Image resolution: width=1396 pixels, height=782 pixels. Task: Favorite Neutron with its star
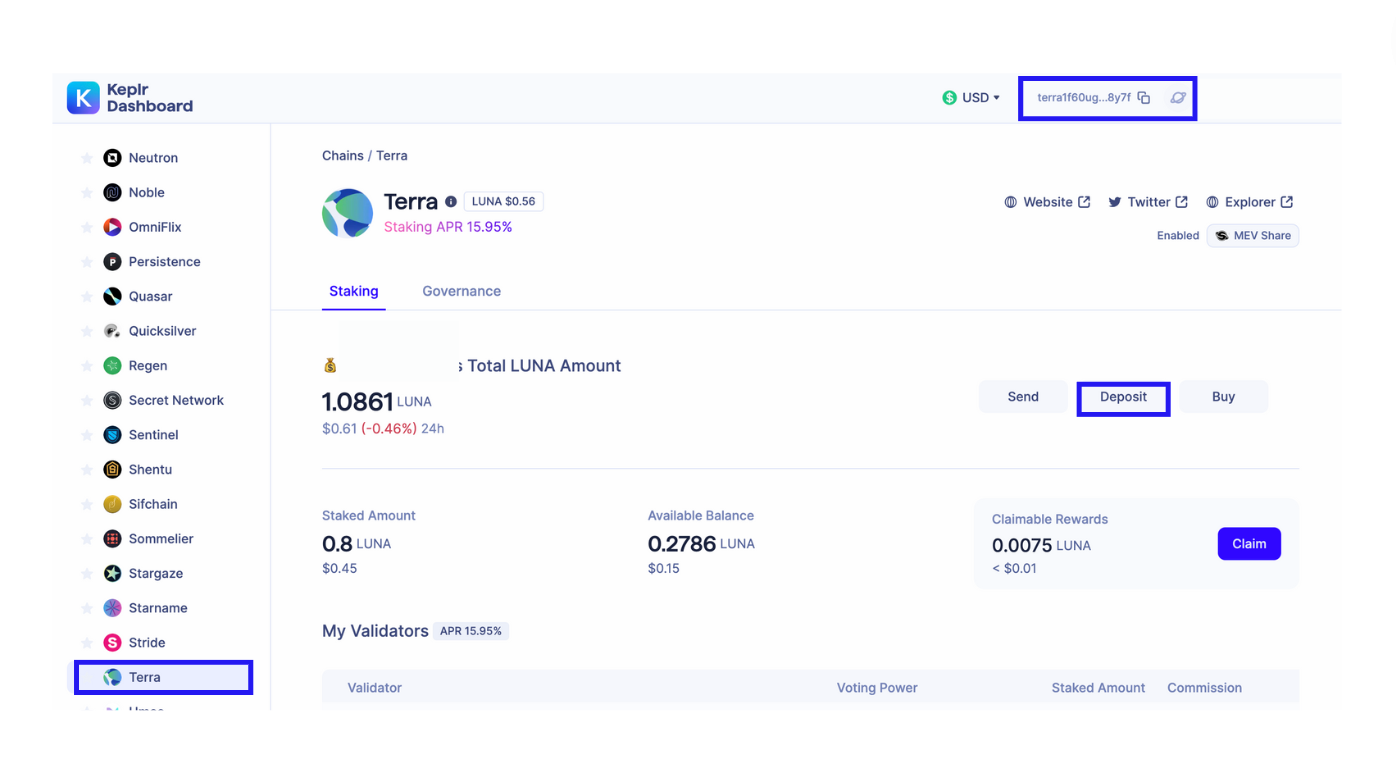coord(87,158)
